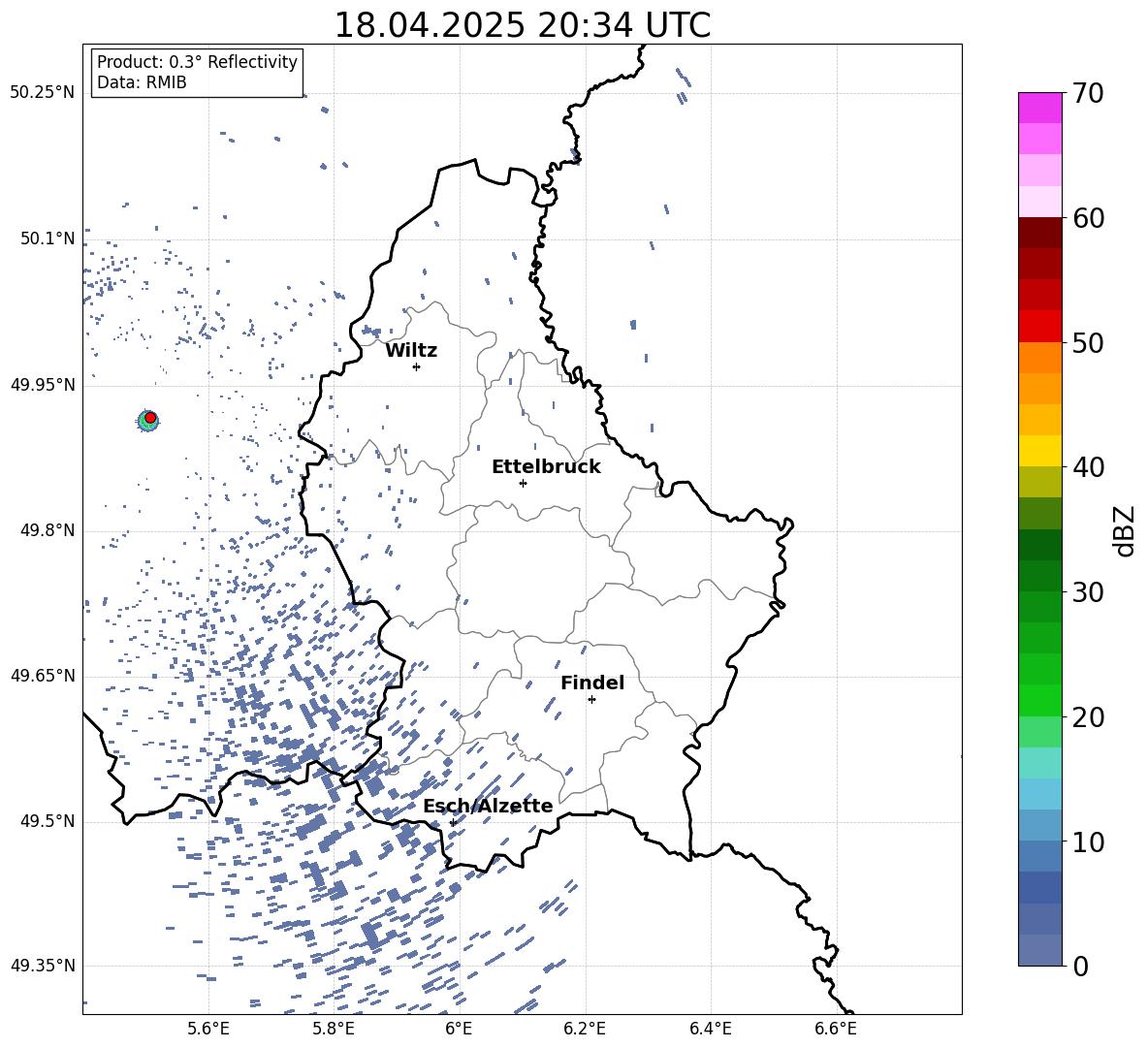Click the Findel city label
This screenshot has height=1048, width=1148.
pos(592,683)
